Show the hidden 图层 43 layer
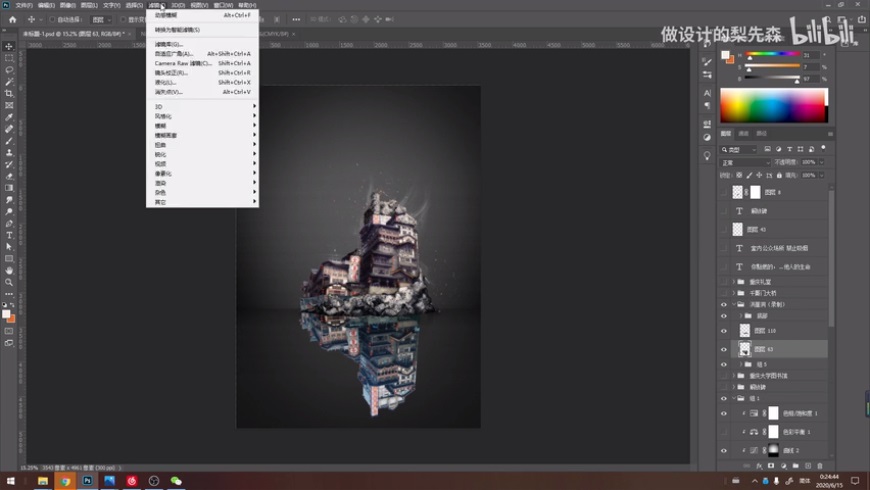The image size is (870, 490). click(x=724, y=229)
